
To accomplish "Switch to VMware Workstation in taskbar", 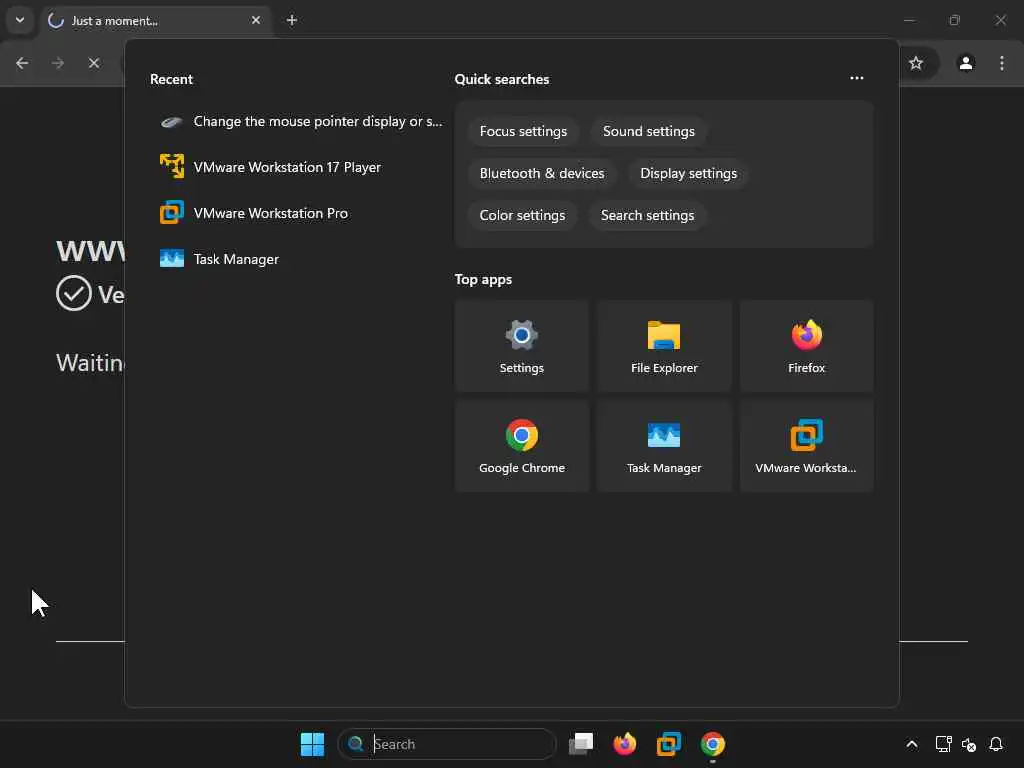I will click(x=669, y=744).
